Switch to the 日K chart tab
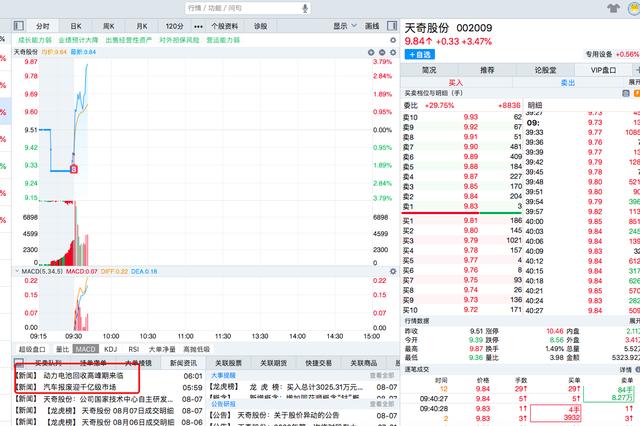The image size is (640, 426). coord(76,26)
